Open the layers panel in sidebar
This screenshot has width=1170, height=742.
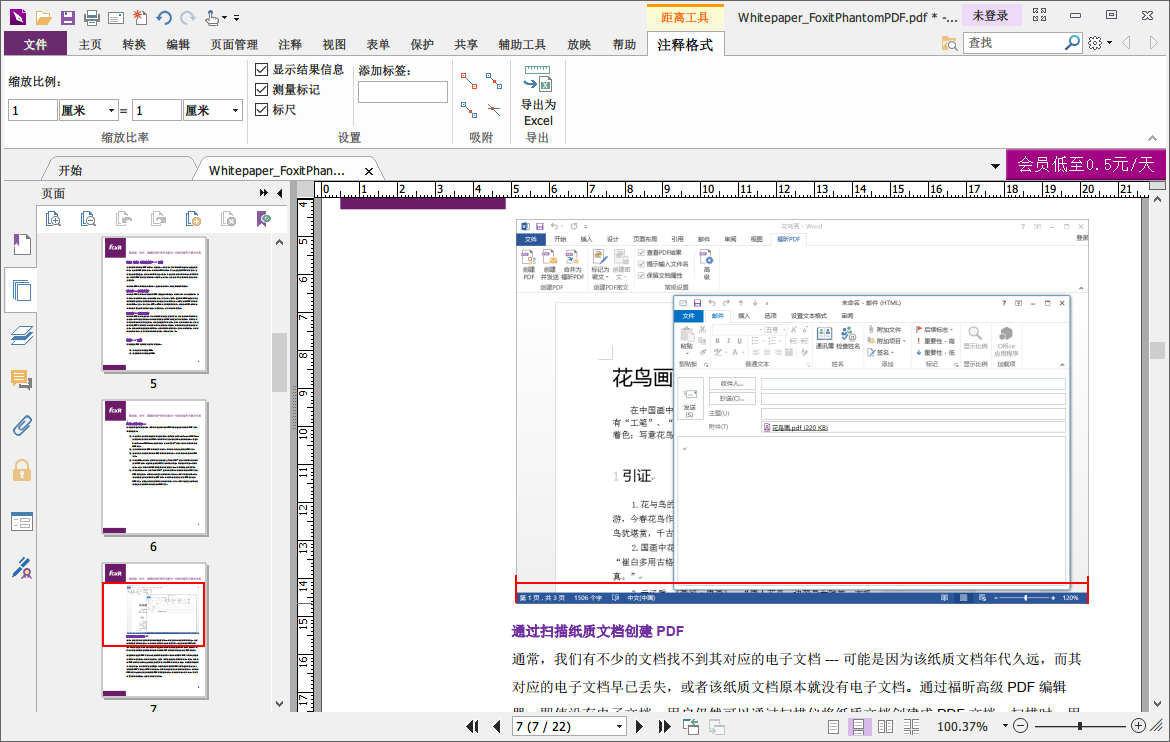coord(22,335)
